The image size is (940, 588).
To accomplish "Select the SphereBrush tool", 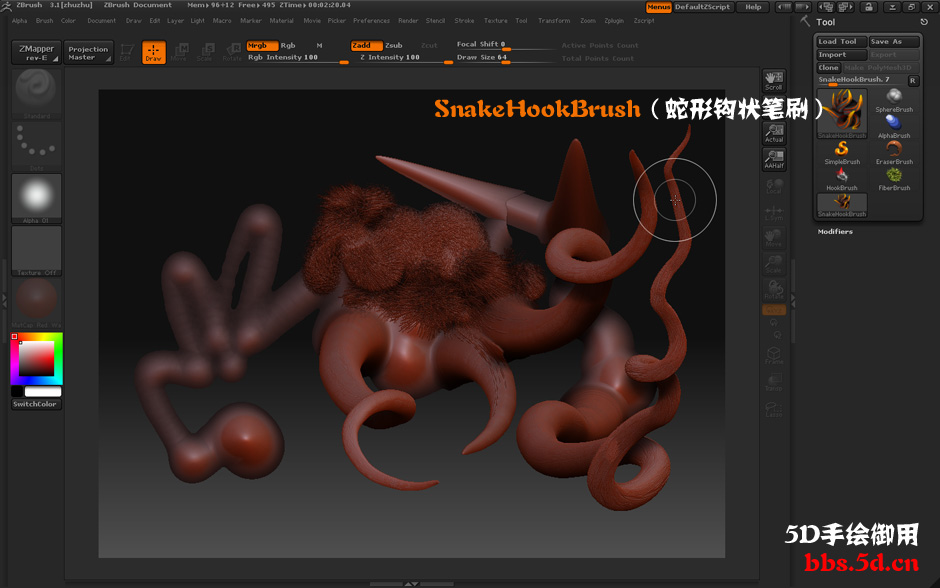I will click(894, 100).
